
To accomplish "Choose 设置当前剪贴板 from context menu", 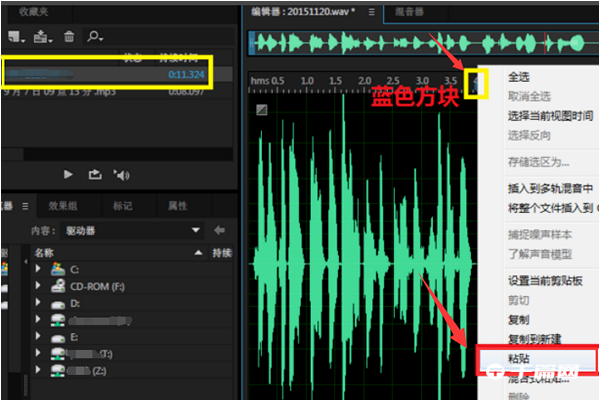I will (545, 281).
